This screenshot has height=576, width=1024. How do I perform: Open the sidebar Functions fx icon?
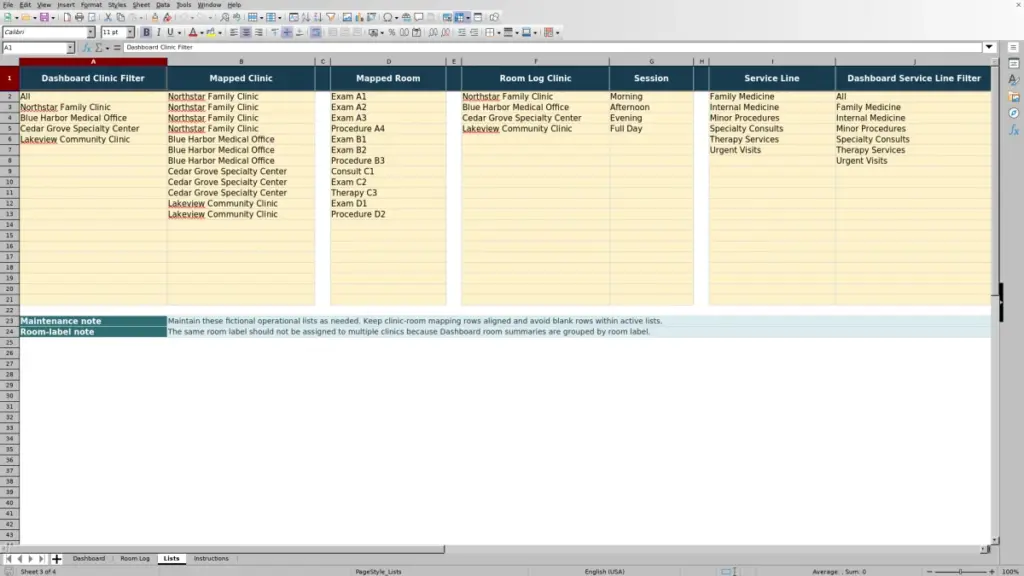click(x=1014, y=131)
